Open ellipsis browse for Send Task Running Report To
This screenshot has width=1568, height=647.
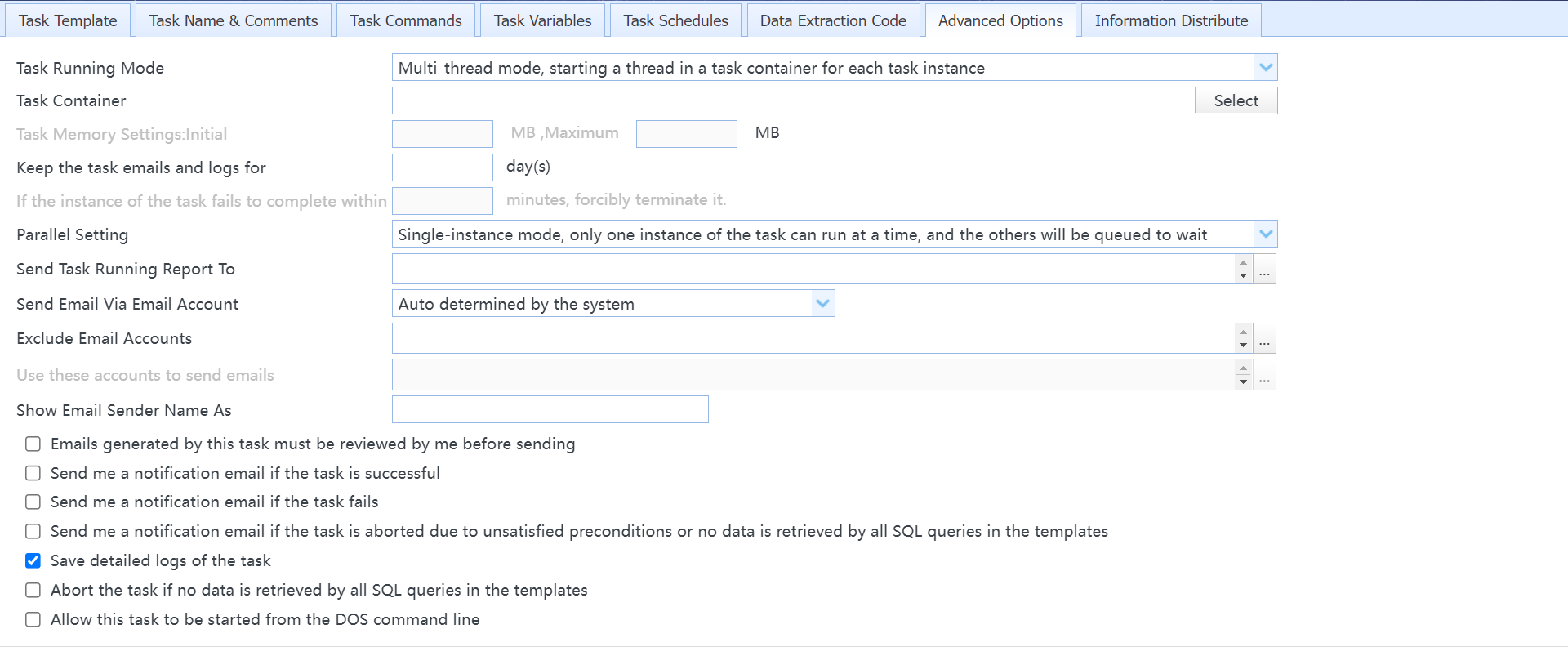[1264, 269]
